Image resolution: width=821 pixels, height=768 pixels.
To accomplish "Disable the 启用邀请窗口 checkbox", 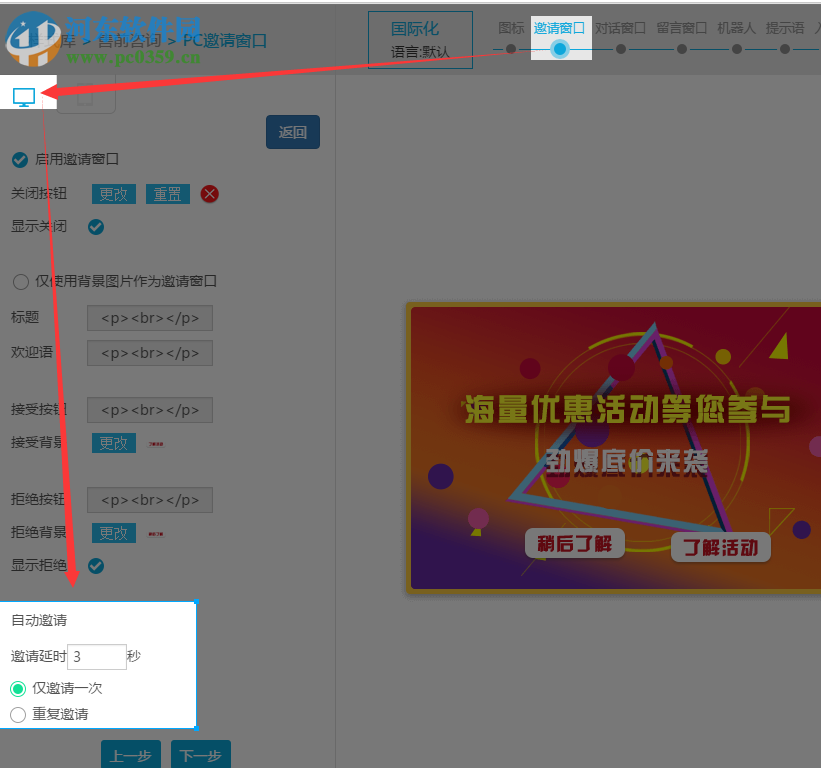I will tap(20, 159).
